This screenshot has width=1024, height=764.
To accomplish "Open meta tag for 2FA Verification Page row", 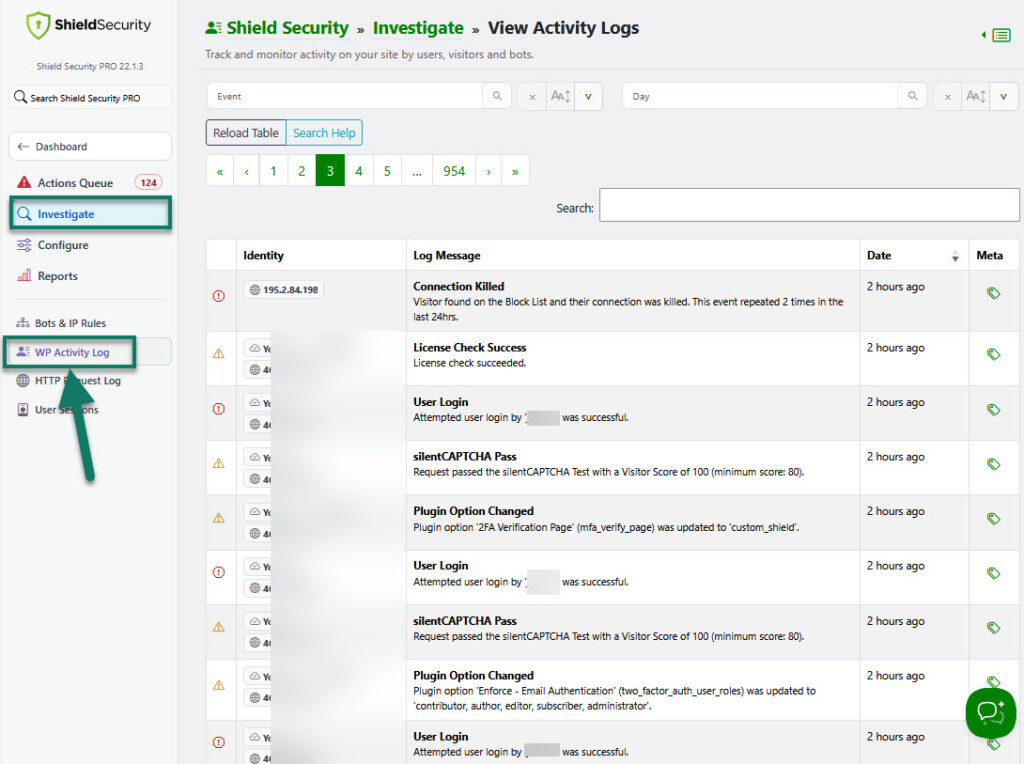I will click(x=993, y=518).
